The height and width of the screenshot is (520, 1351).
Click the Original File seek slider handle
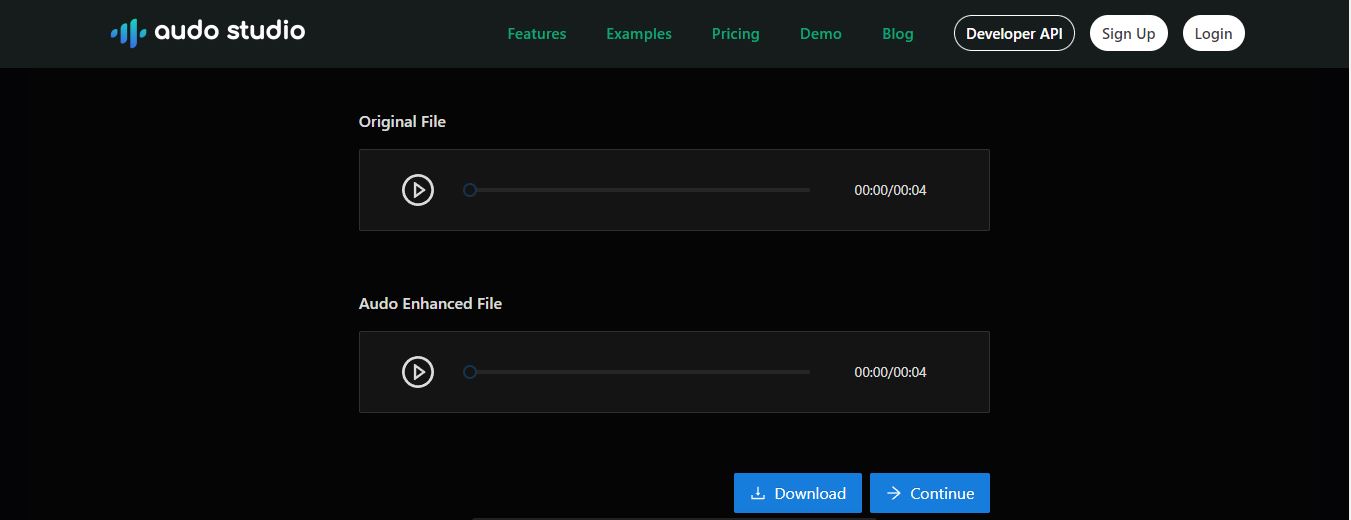point(469,190)
